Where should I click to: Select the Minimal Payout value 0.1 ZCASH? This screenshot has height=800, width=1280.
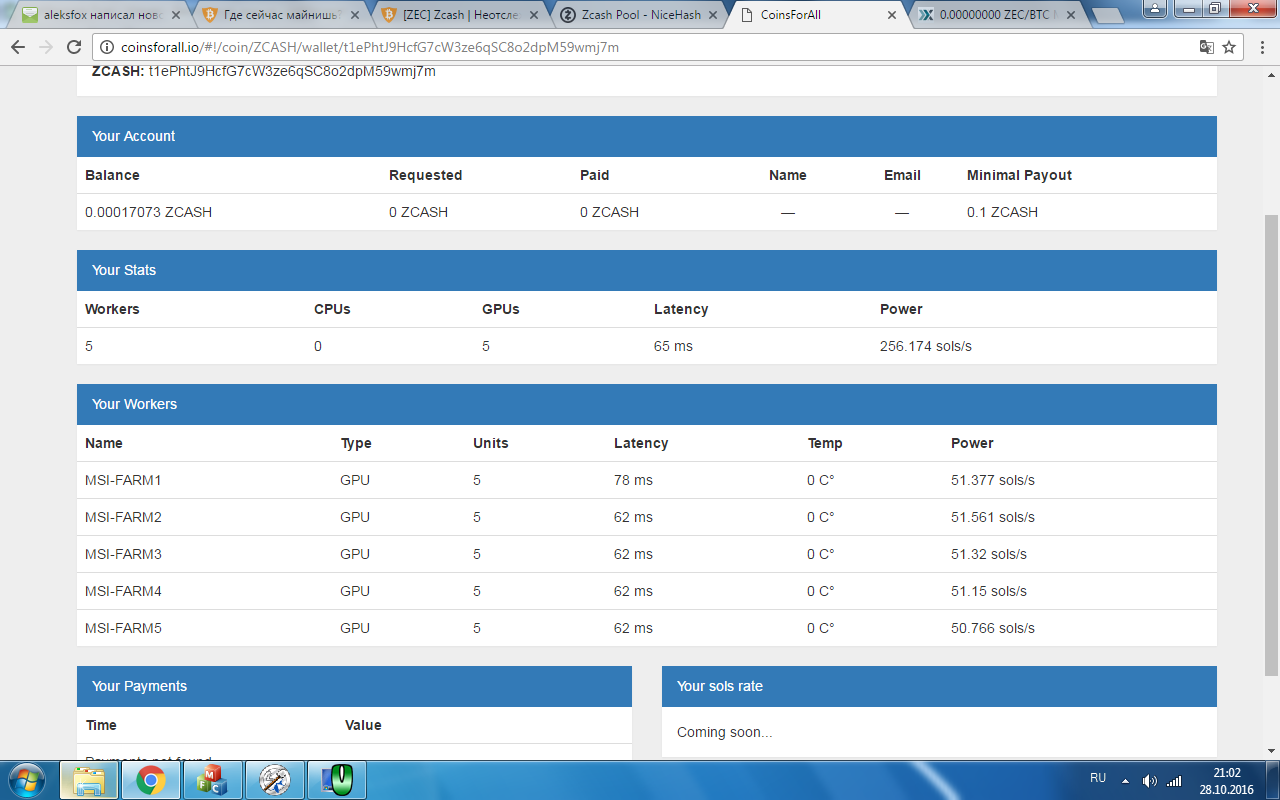[1002, 212]
